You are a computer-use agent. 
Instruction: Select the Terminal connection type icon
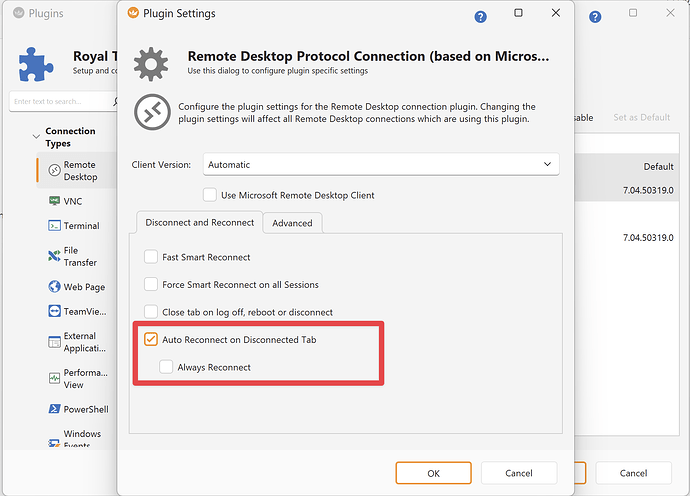[55, 226]
